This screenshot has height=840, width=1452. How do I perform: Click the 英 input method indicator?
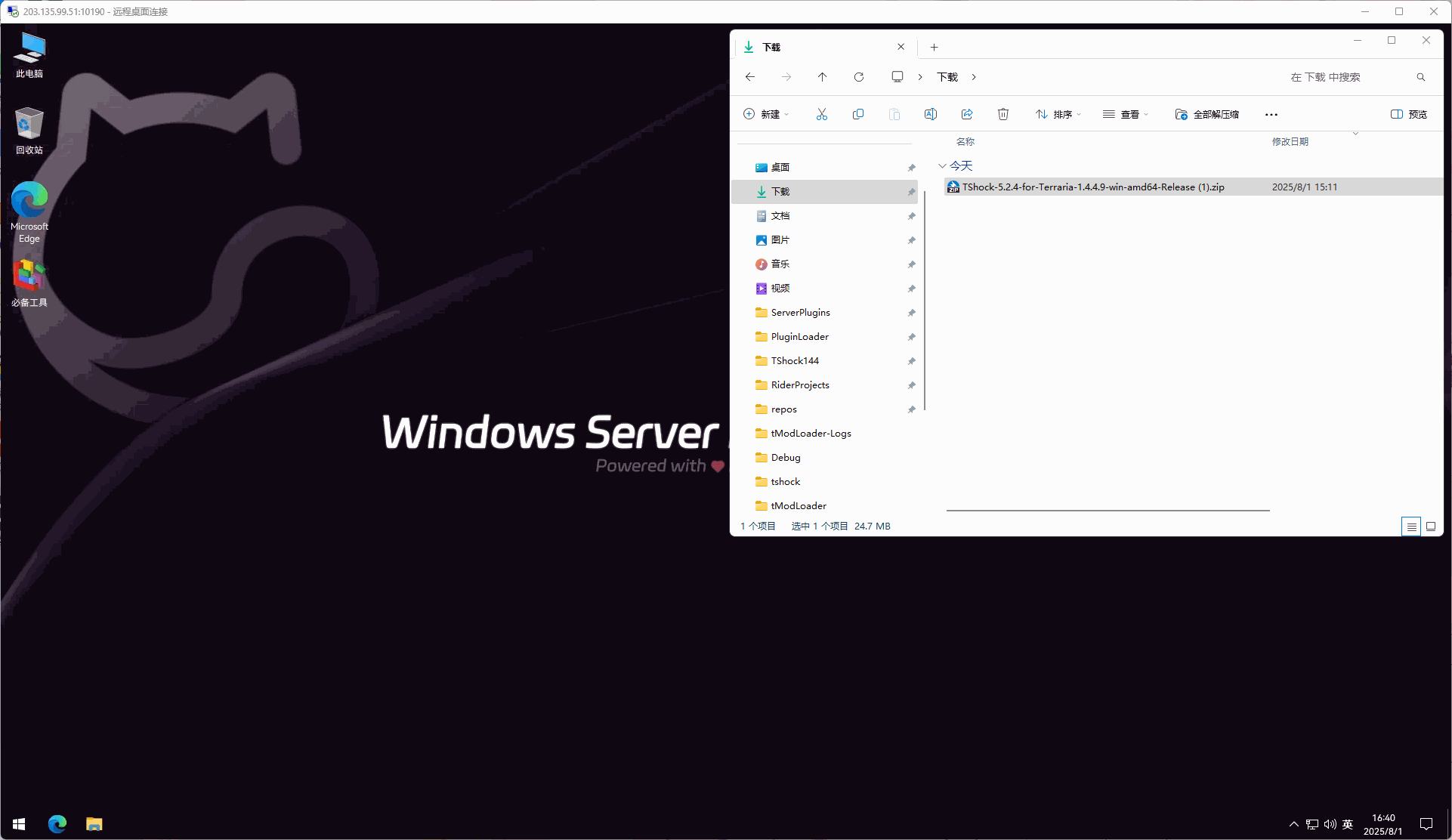click(1348, 824)
